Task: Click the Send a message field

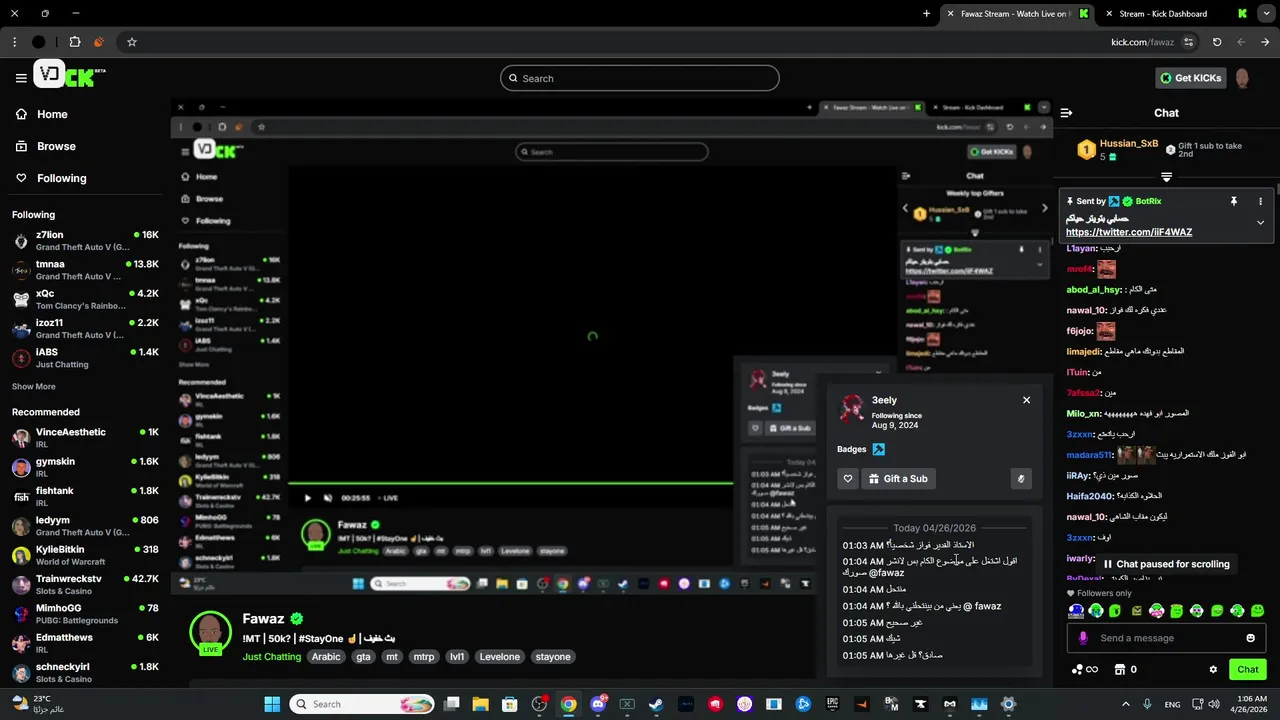Action: pos(1165,638)
